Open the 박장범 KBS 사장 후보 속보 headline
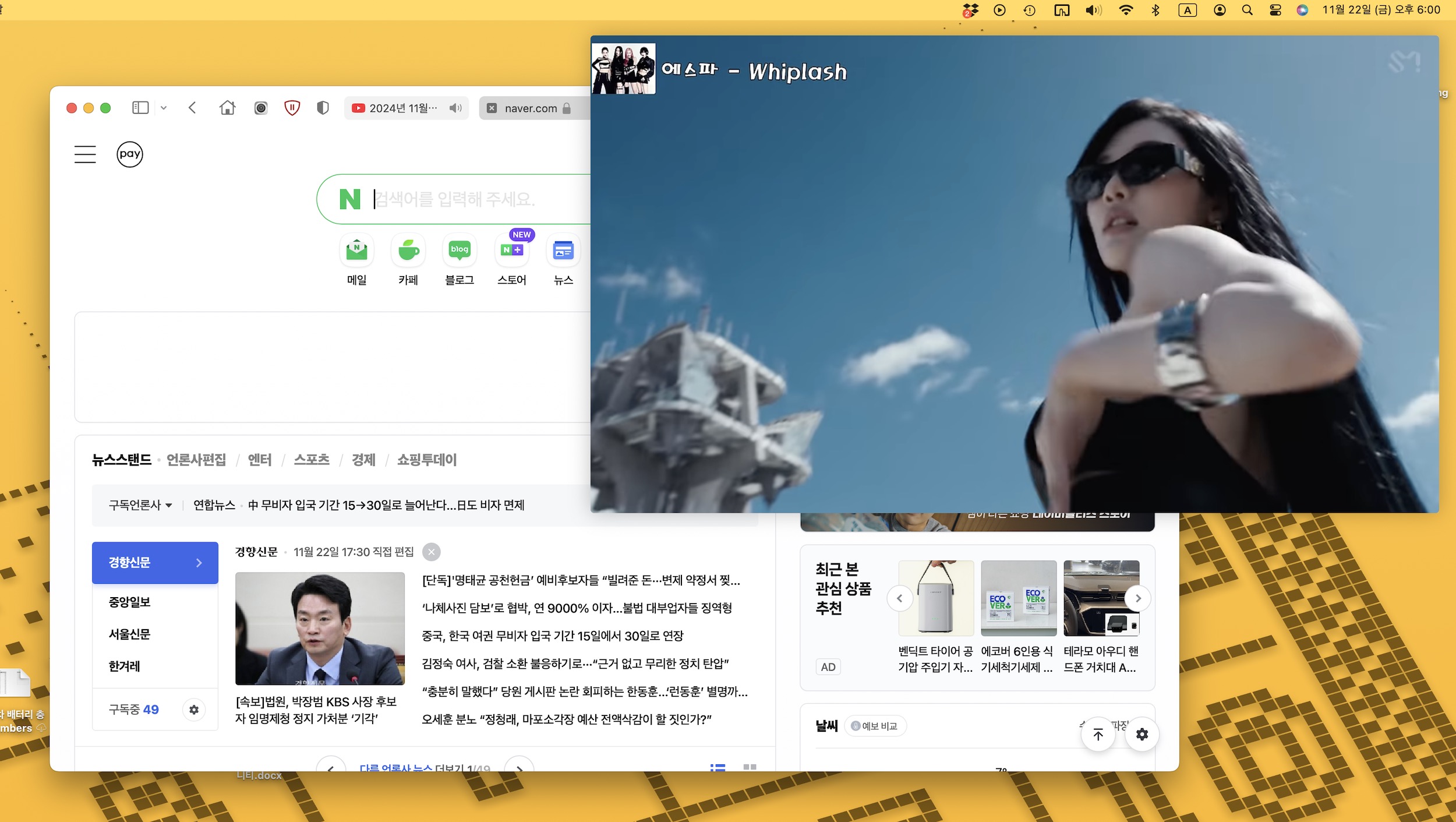Image resolution: width=1456 pixels, height=822 pixels. click(316, 710)
